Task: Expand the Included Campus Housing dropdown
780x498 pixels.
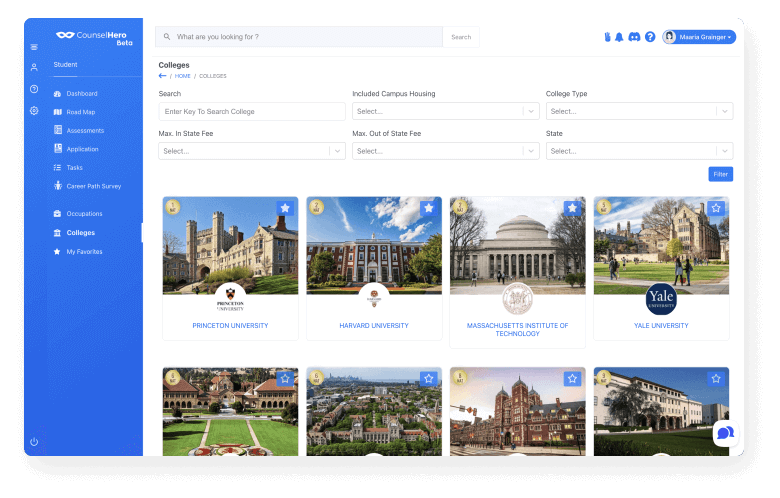Action: point(445,111)
